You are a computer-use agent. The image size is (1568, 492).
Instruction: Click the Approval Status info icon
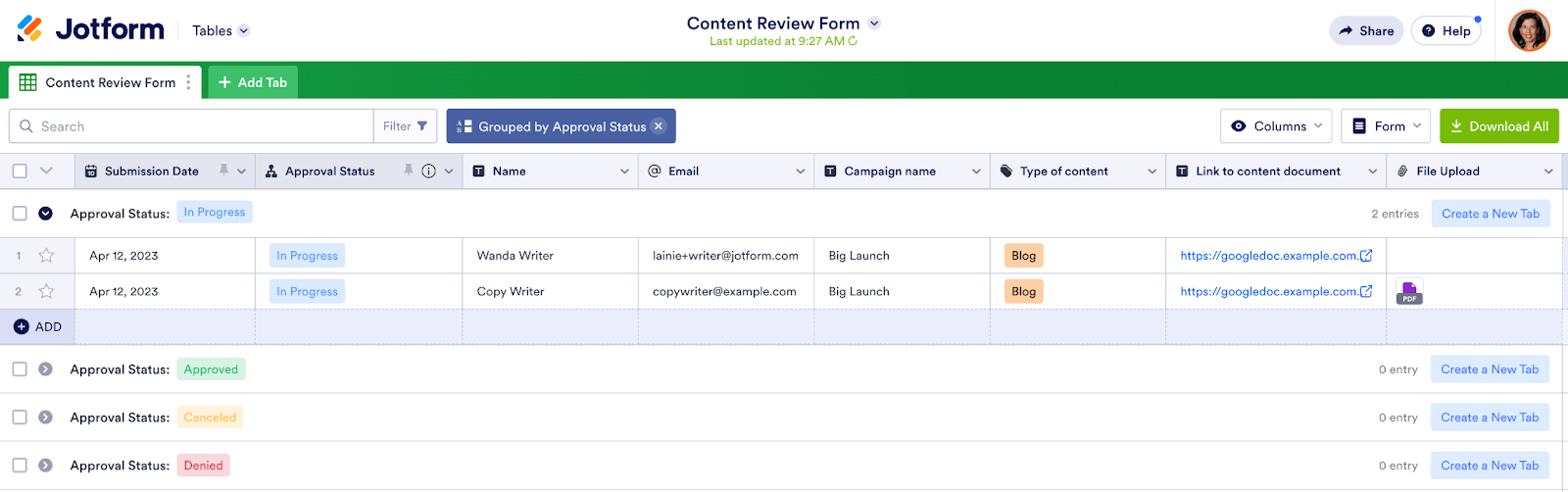point(428,171)
